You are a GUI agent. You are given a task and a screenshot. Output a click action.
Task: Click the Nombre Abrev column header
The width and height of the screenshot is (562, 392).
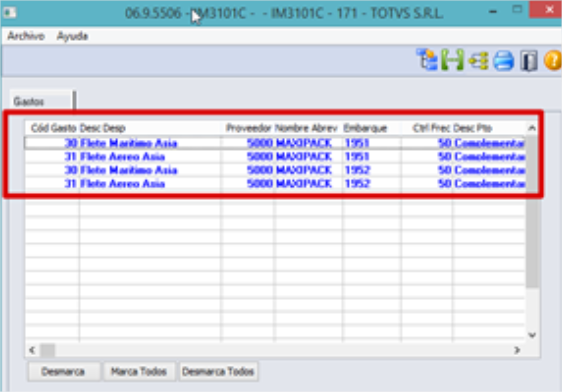[308, 128]
